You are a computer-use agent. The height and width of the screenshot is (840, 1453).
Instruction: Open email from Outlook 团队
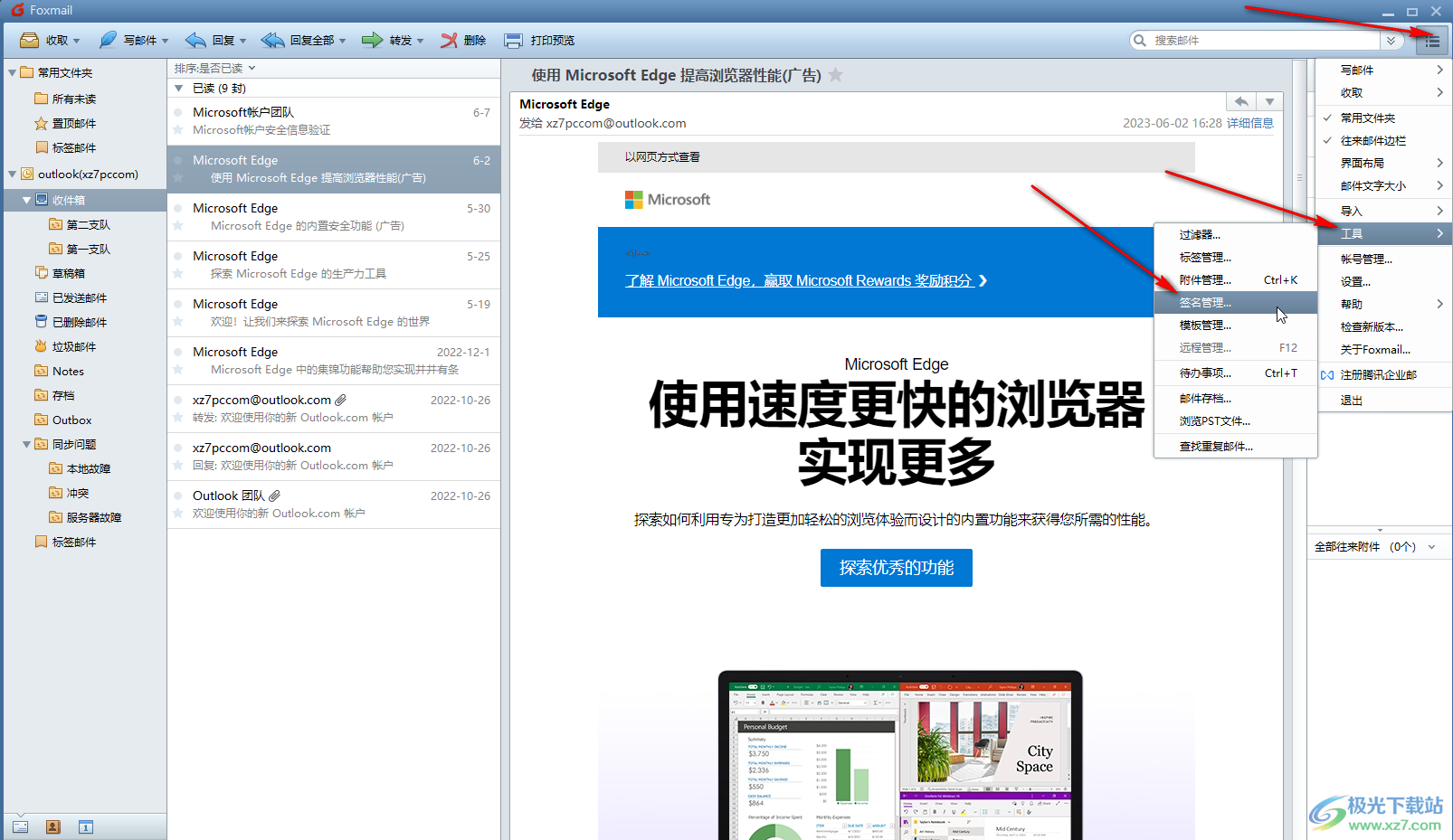click(x=334, y=505)
